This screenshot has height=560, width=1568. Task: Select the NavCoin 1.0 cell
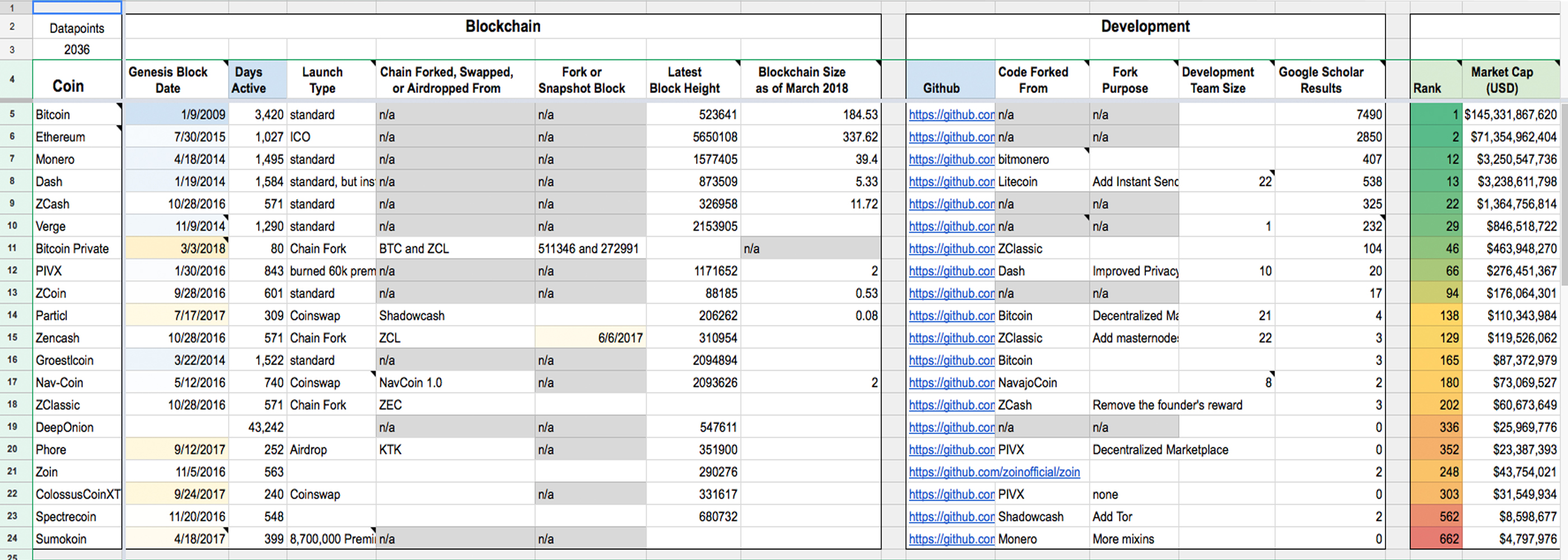click(x=455, y=382)
